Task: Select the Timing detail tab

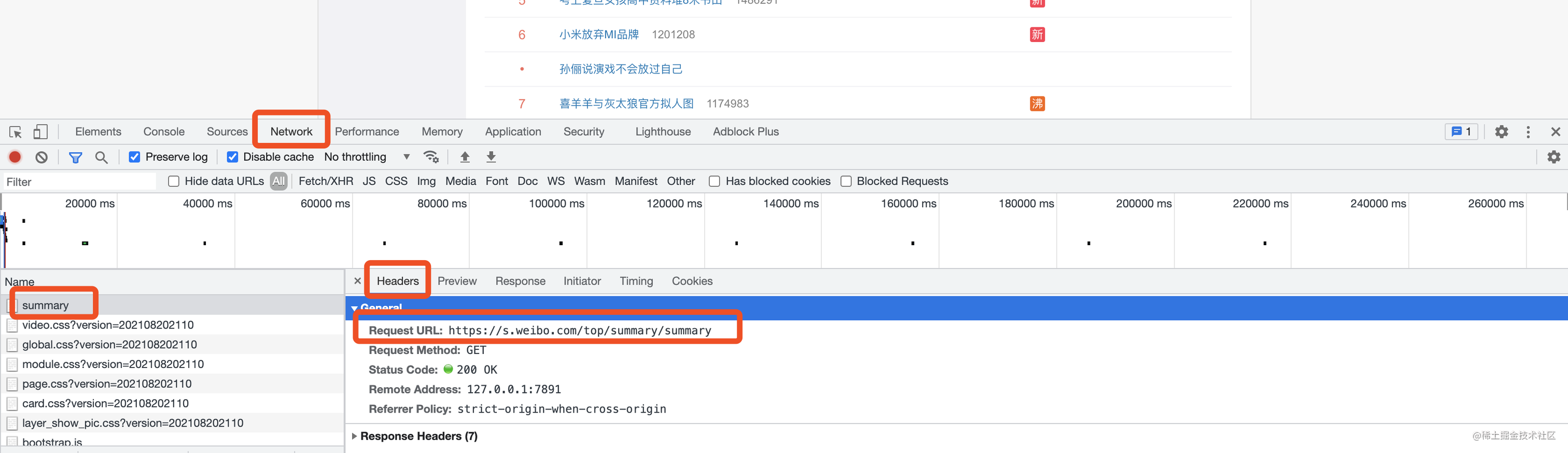Action: pos(636,281)
